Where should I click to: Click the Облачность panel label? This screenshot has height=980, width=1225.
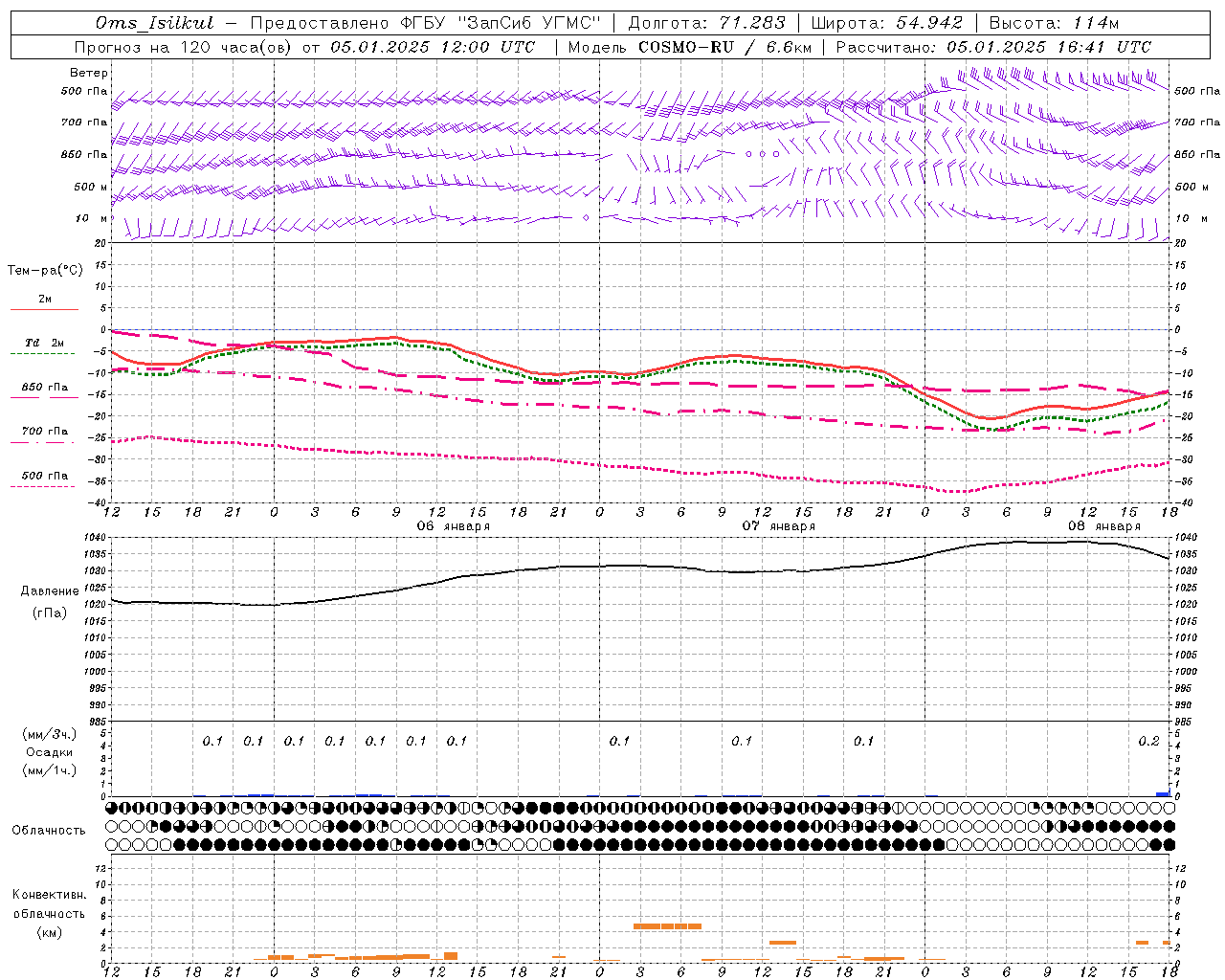(x=49, y=831)
